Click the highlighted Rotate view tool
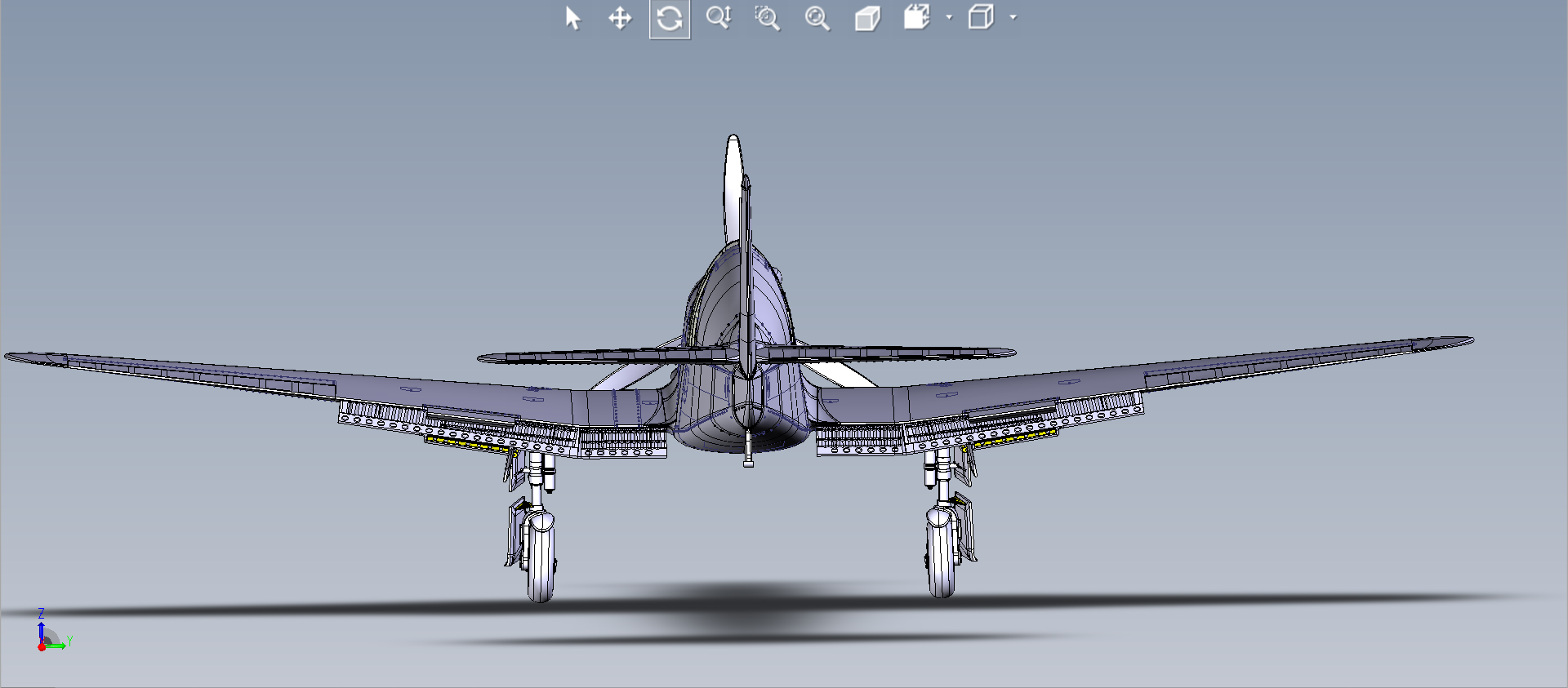Viewport: 1568px width, 688px height. tap(670, 18)
